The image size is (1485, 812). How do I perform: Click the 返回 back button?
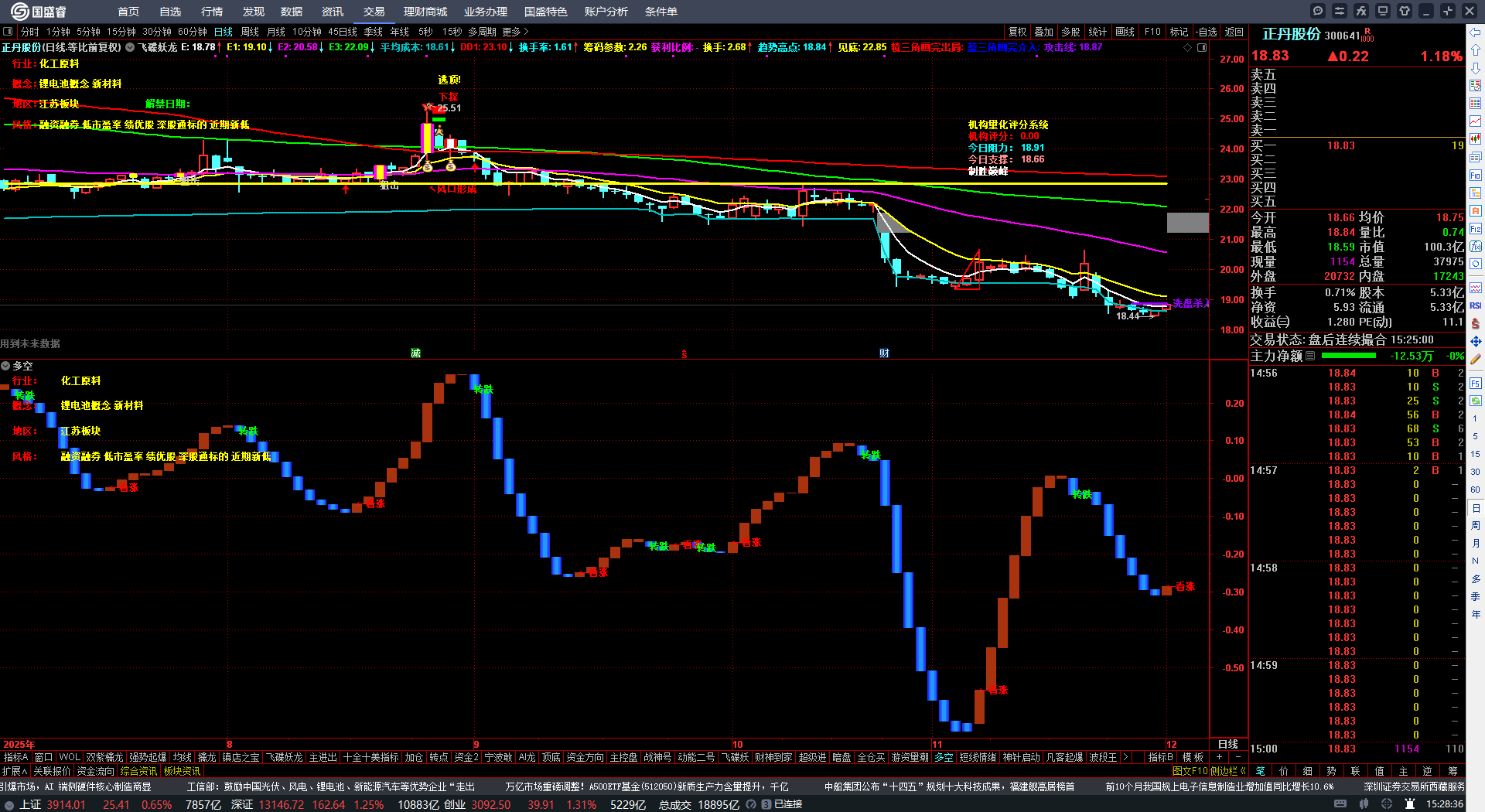[1234, 32]
